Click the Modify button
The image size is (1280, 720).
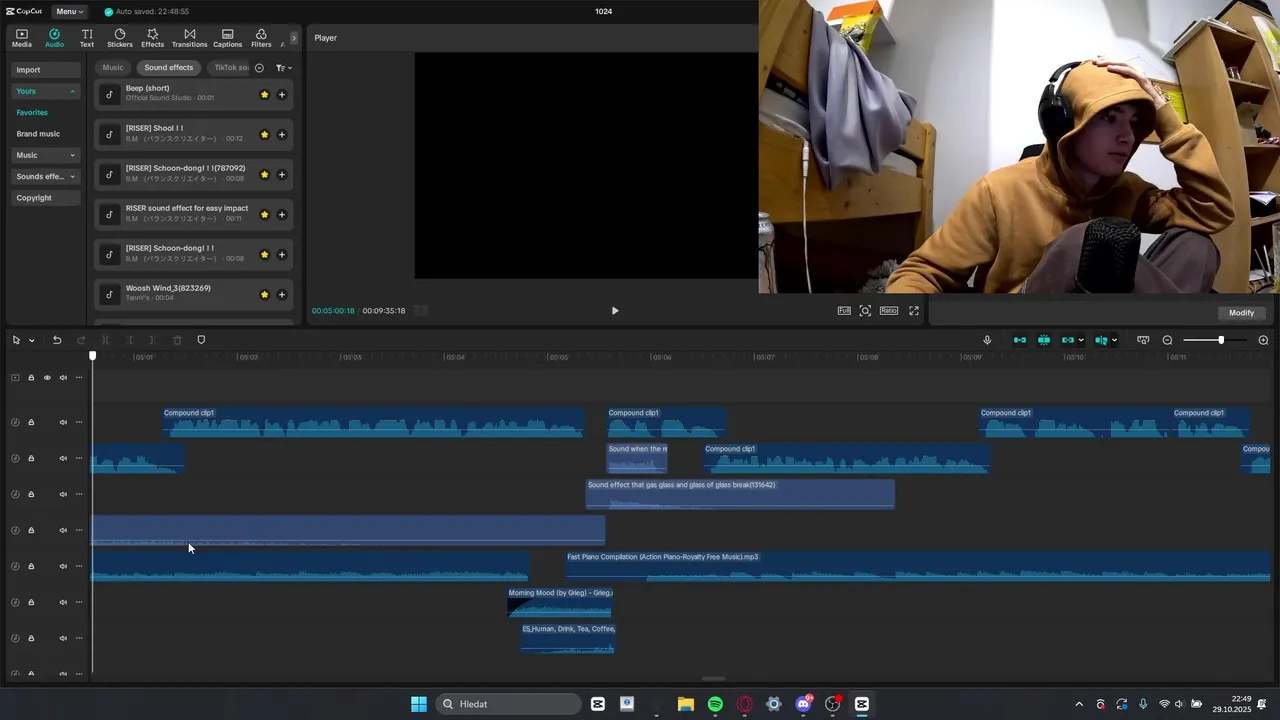(x=1241, y=313)
